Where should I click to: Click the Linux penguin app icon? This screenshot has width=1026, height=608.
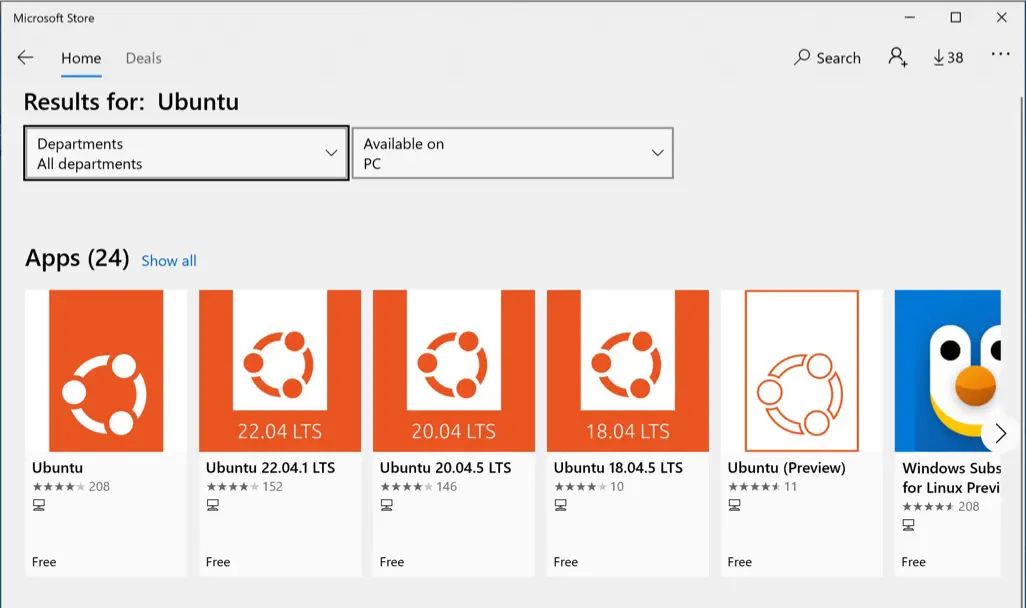point(950,371)
